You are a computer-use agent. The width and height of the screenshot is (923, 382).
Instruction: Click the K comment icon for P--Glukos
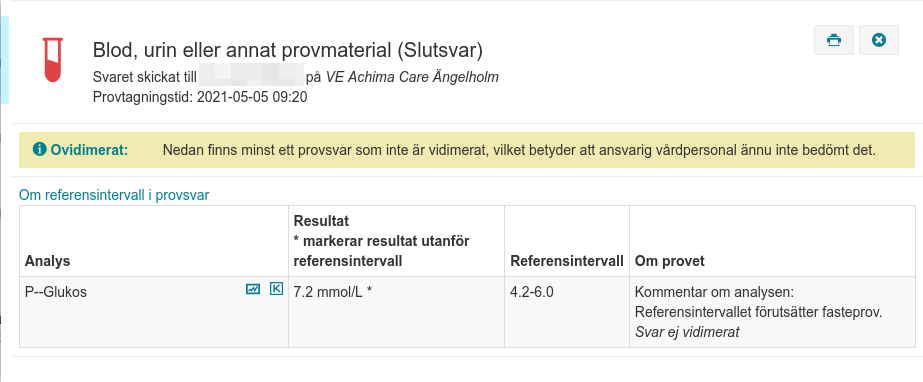[x=276, y=289]
